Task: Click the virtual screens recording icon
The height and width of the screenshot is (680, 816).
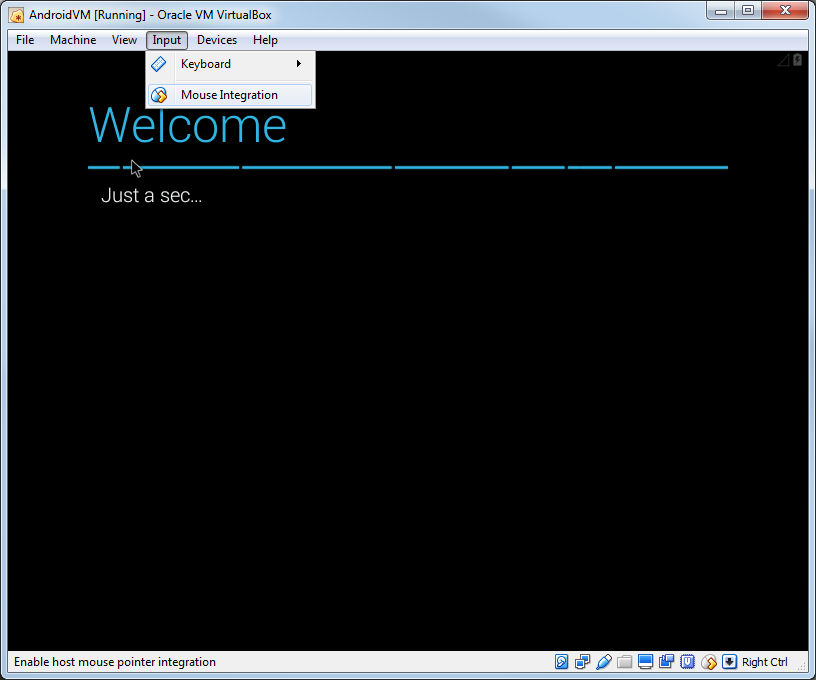Action: click(666, 662)
